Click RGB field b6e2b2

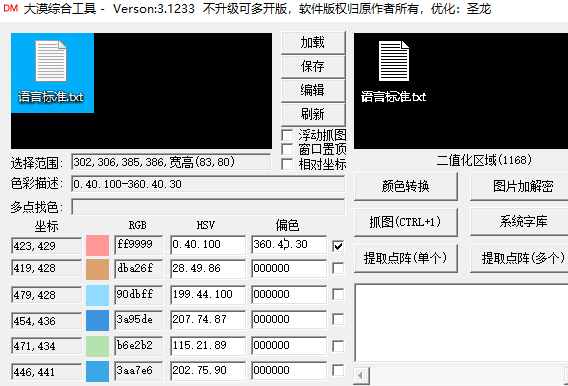click(139, 345)
